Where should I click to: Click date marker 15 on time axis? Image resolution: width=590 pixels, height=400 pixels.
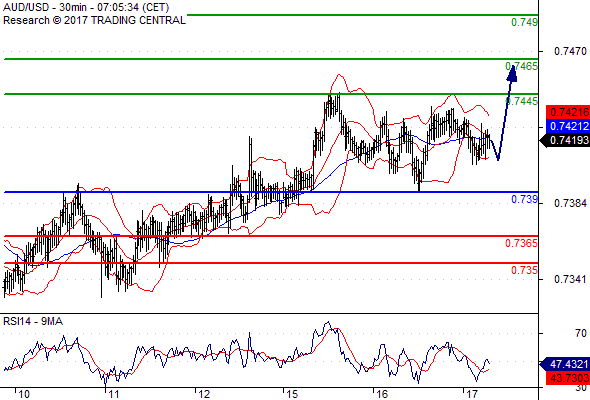click(x=292, y=394)
